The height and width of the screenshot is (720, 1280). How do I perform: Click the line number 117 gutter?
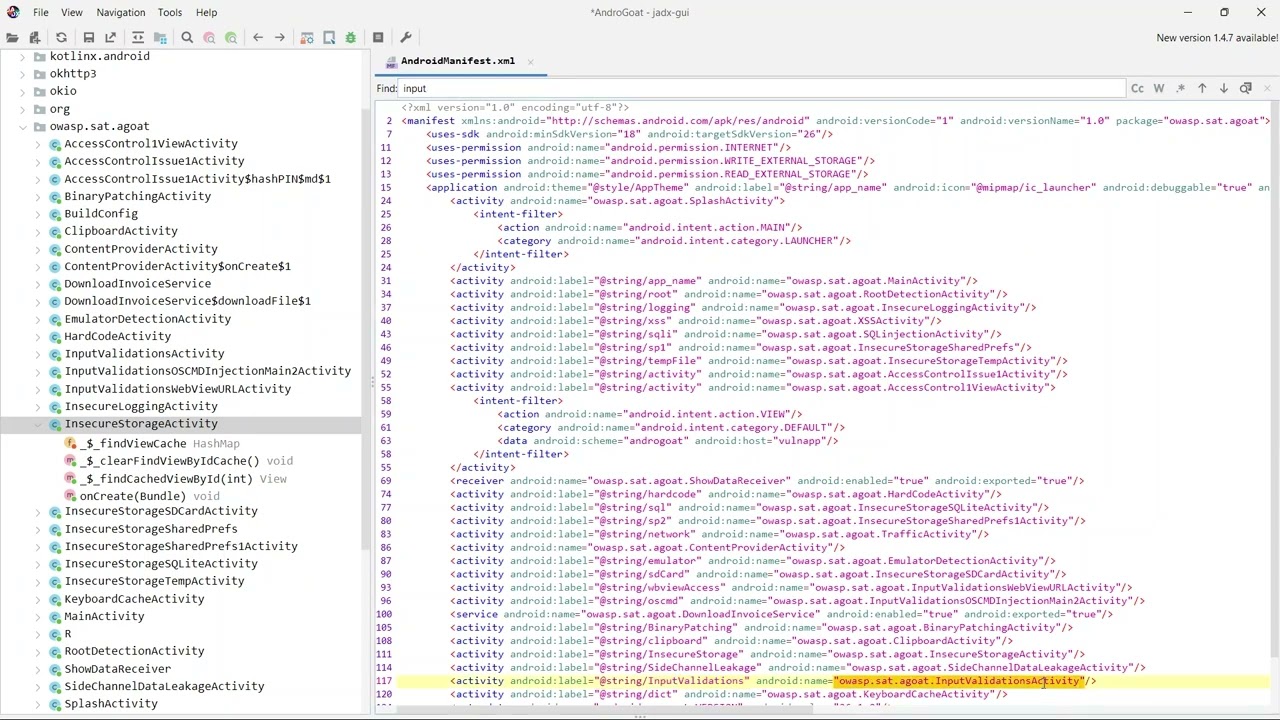(x=384, y=681)
